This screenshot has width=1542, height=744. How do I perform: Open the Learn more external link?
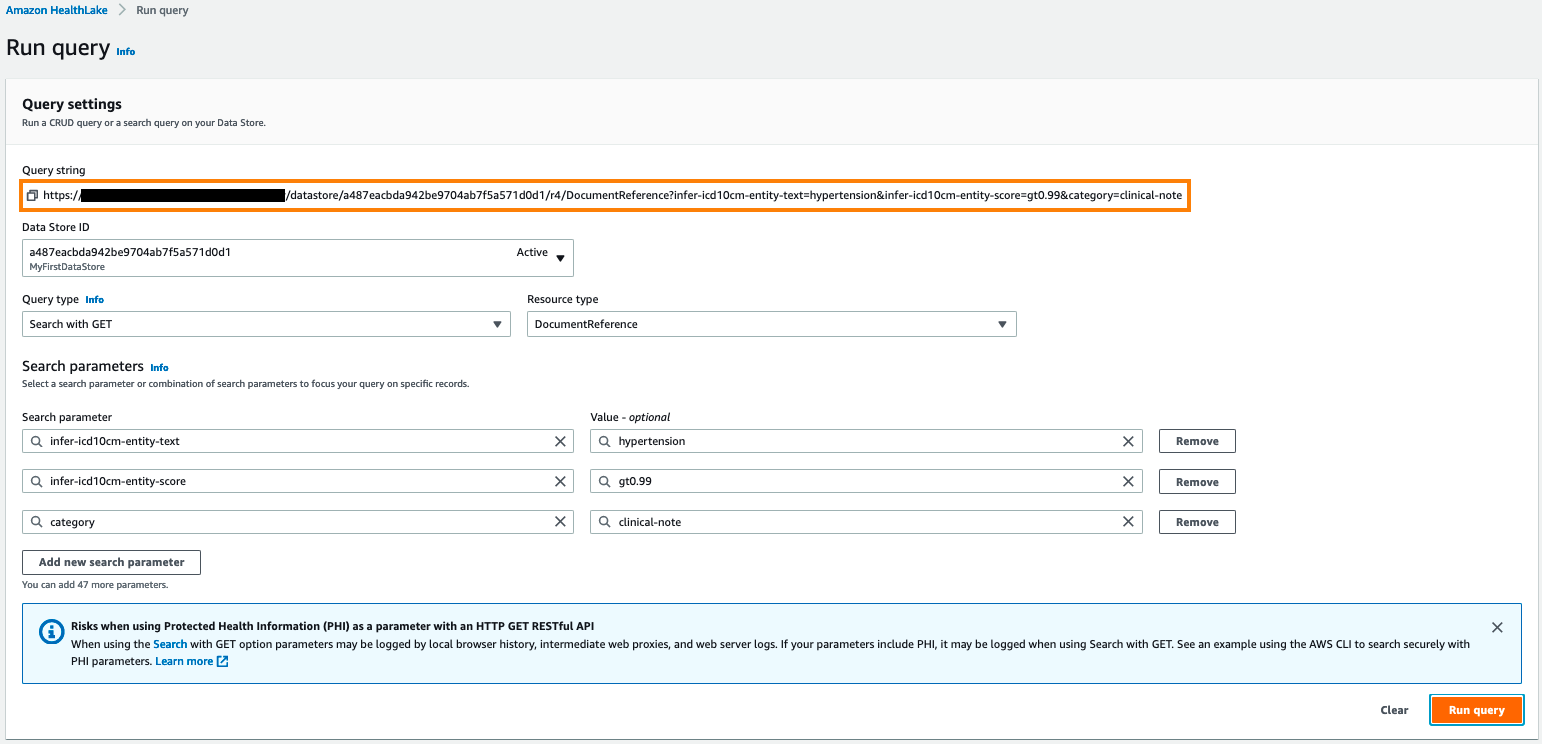click(x=191, y=661)
